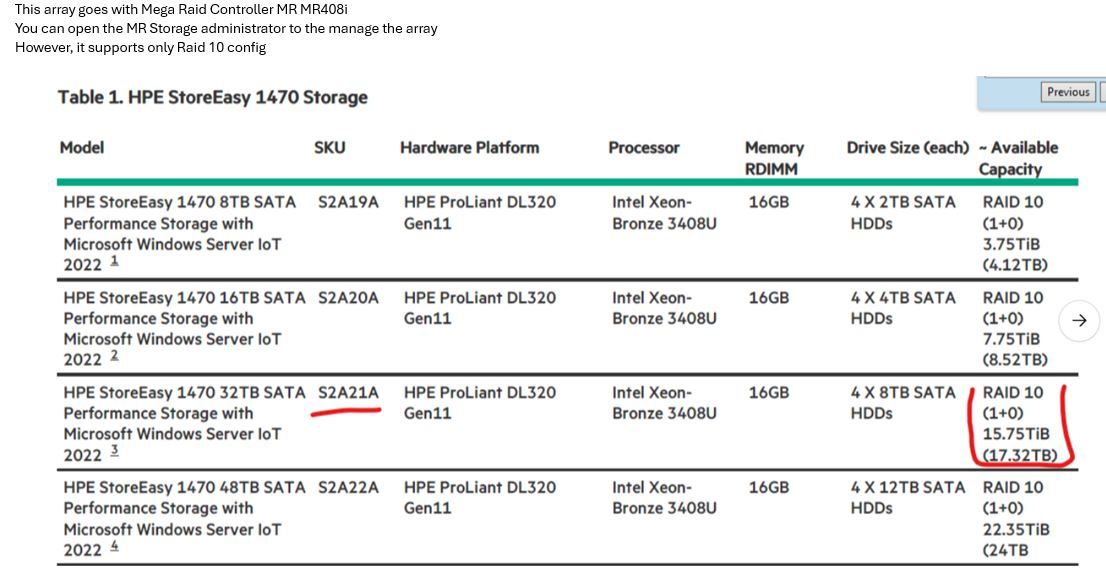This screenshot has width=1106, height=579.
Task: Open footnote 2 link after 16TB model
Action: tap(114, 356)
